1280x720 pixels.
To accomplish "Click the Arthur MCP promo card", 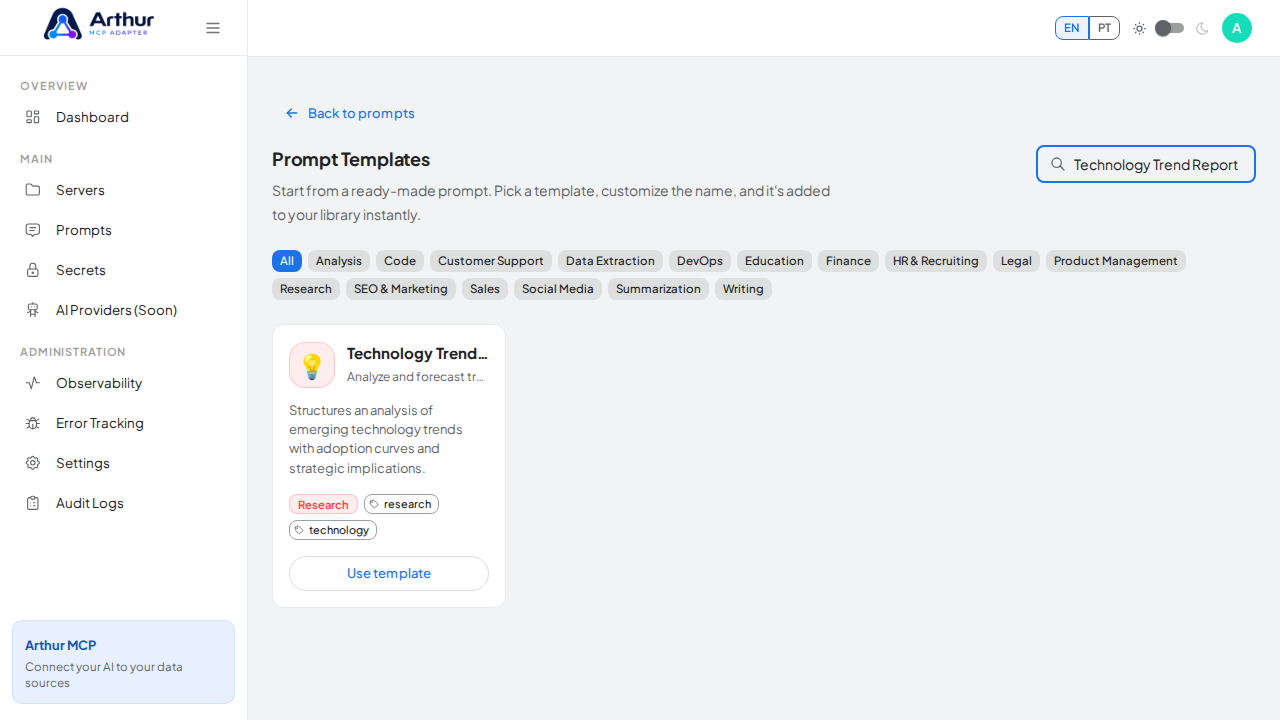I will (123, 662).
